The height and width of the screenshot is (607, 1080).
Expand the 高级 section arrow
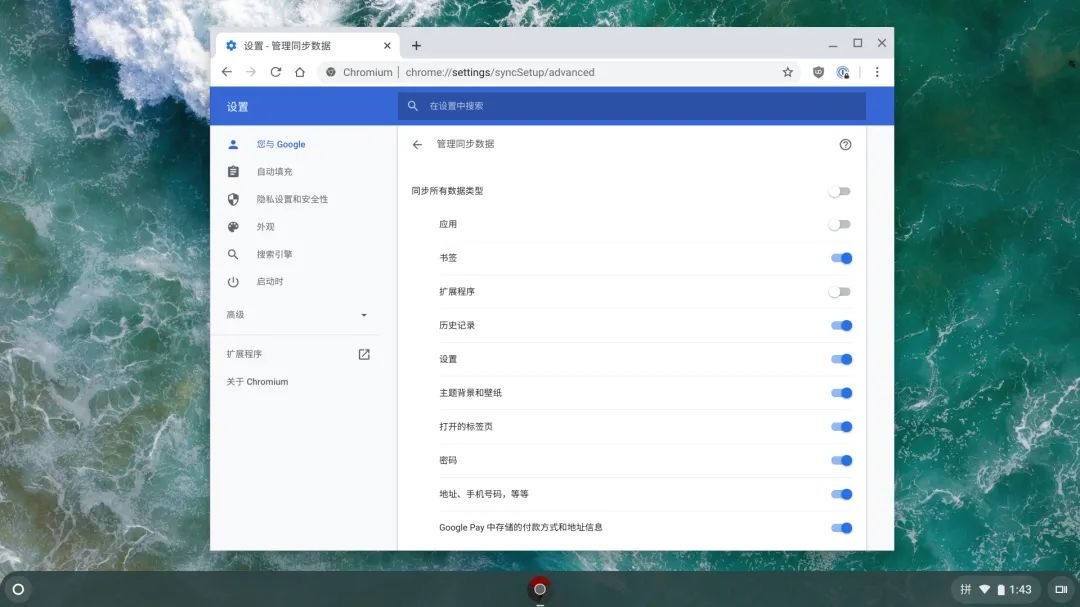[364, 315]
